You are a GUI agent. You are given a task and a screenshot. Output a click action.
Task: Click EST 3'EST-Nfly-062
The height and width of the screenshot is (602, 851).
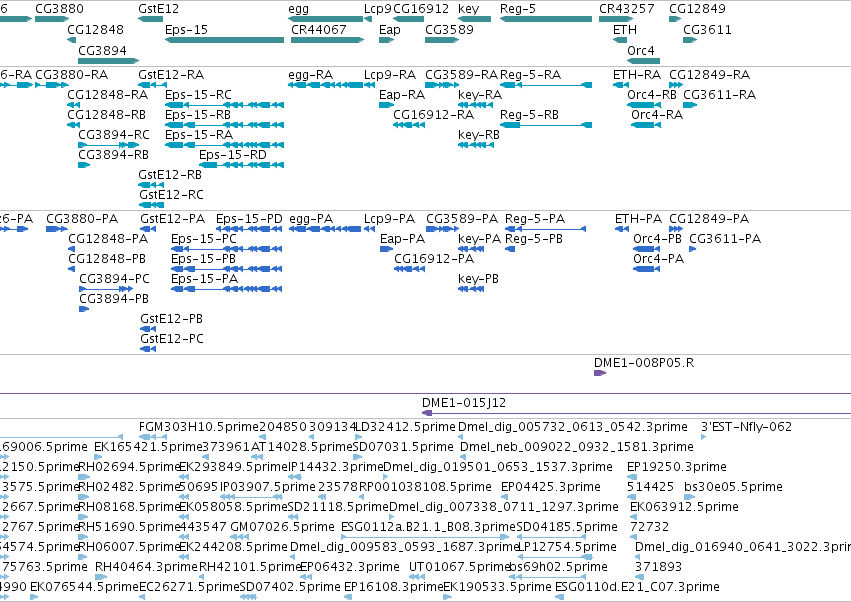(x=746, y=427)
